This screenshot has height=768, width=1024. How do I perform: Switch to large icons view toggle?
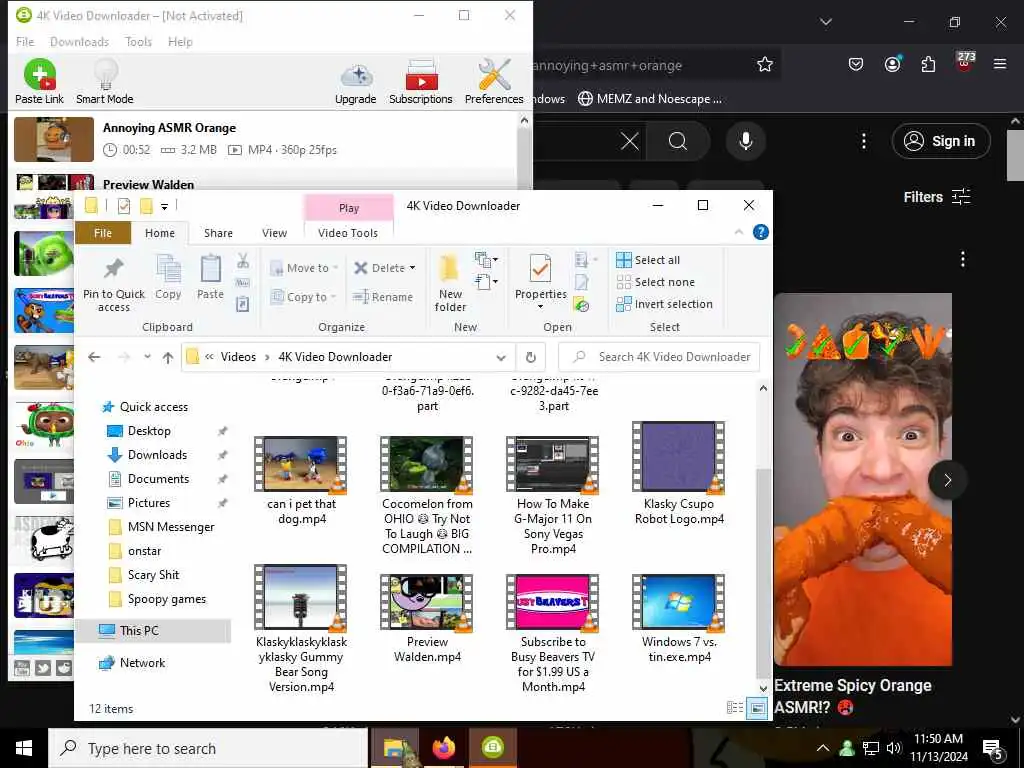757,708
